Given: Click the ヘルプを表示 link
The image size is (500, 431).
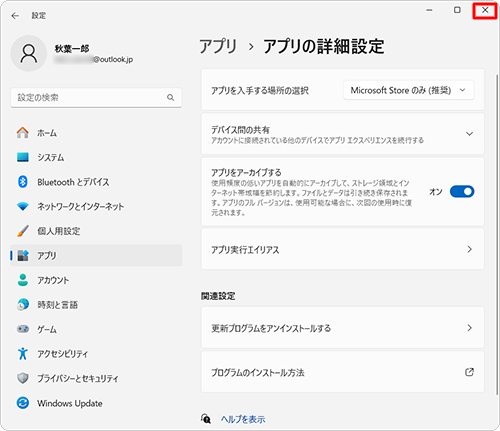Looking at the screenshot, I should (x=243, y=419).
